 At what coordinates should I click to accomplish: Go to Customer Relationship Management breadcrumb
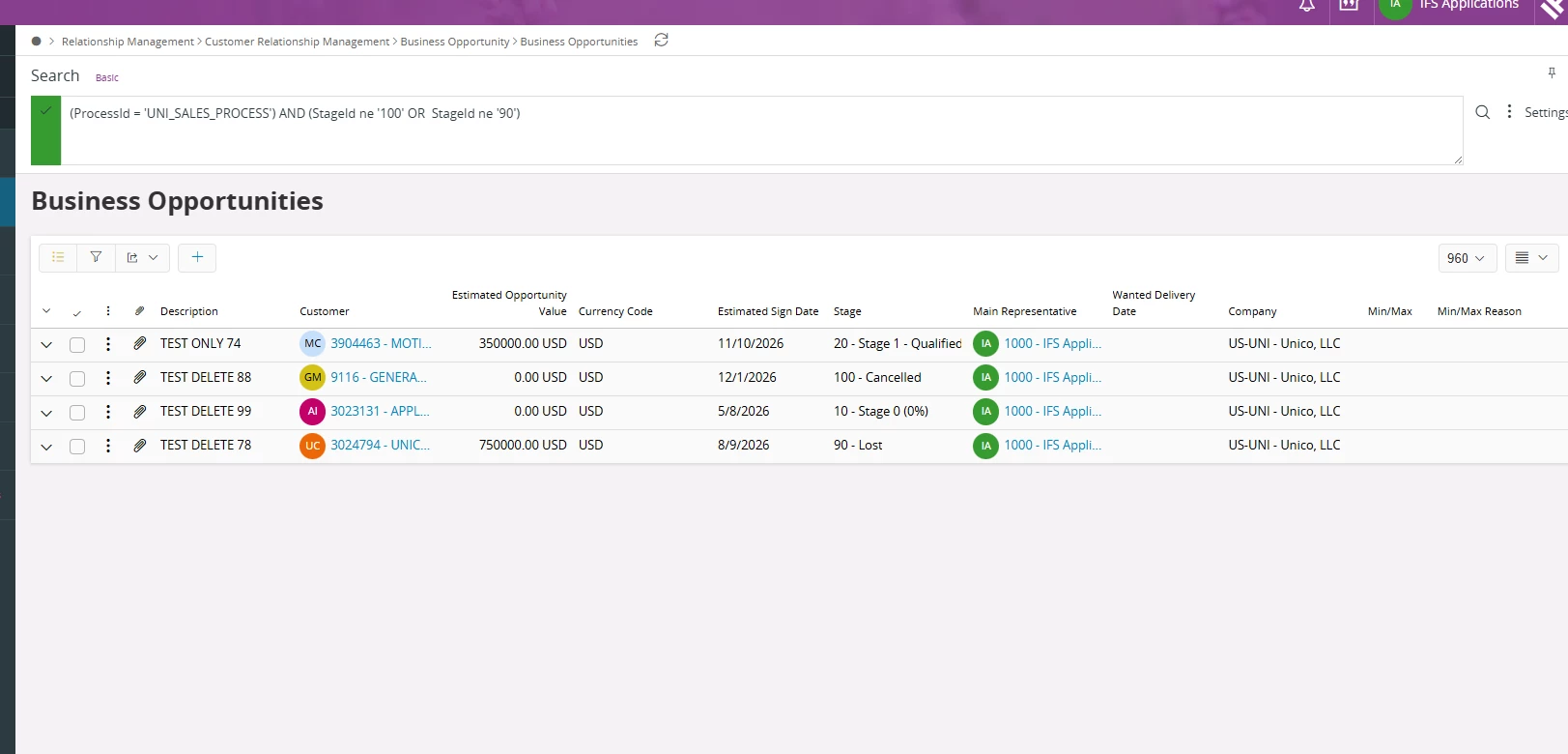point(297,42)
